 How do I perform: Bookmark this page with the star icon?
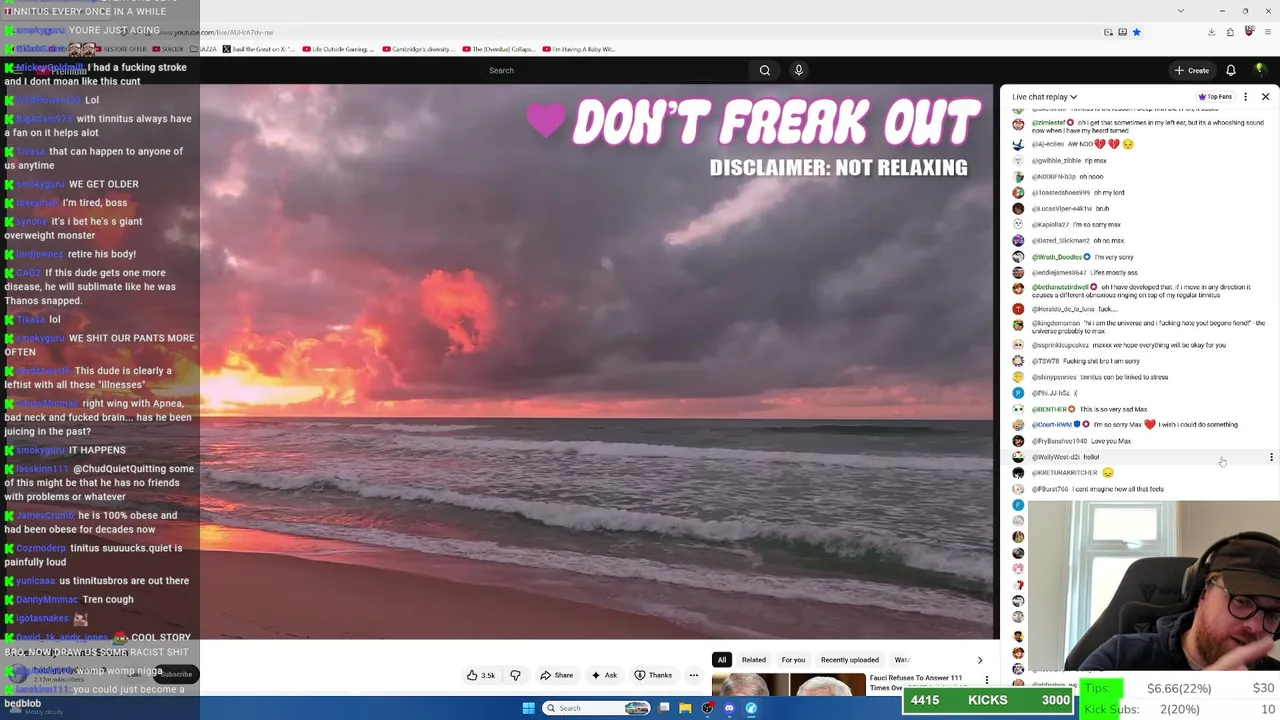click(1136, 32)
